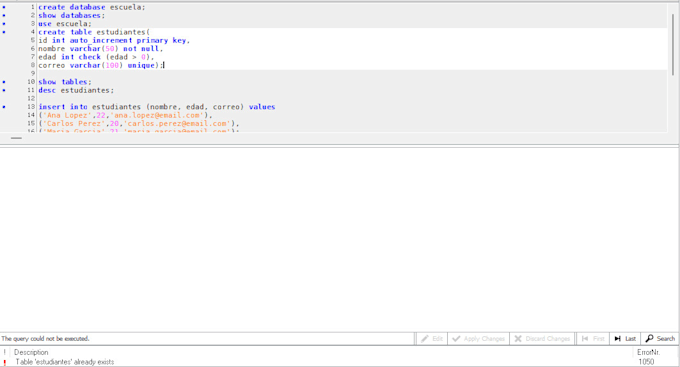
Task: Click the Description column header
Action: click(x=31, y=352)
